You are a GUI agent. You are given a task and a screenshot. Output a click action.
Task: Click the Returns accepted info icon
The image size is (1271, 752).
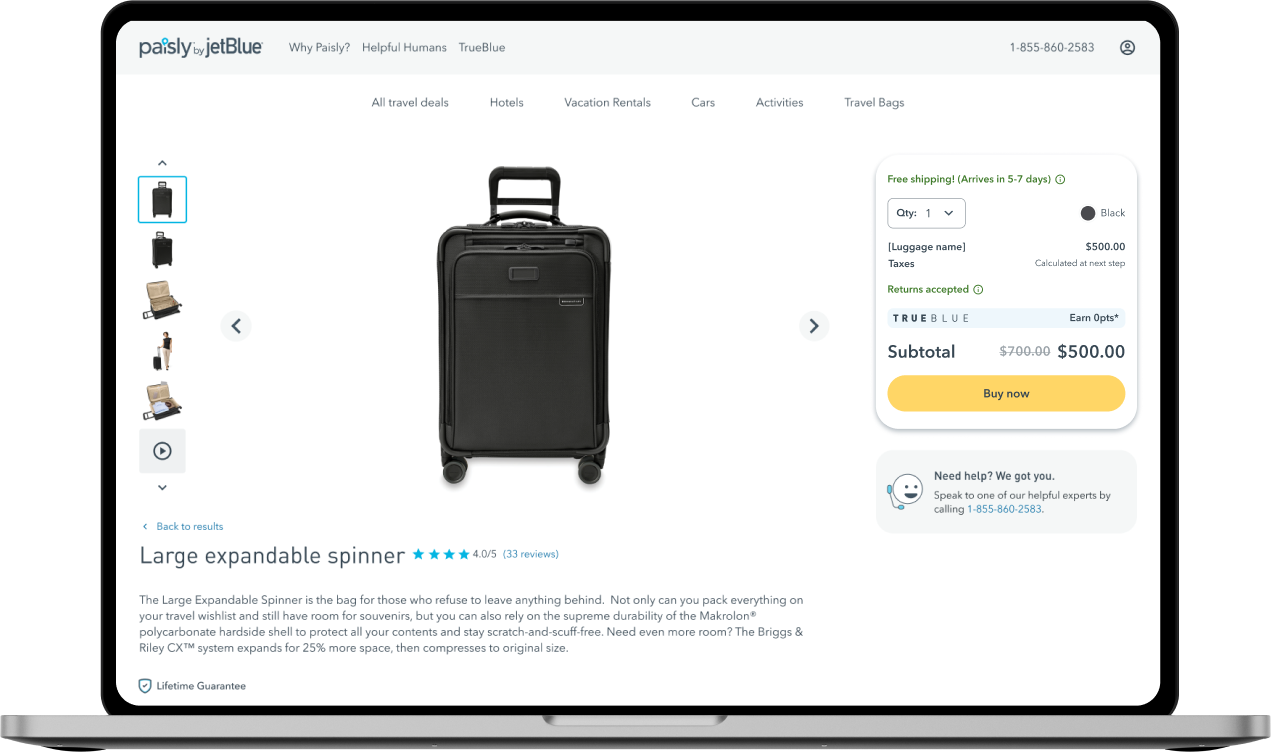[978, 290]
